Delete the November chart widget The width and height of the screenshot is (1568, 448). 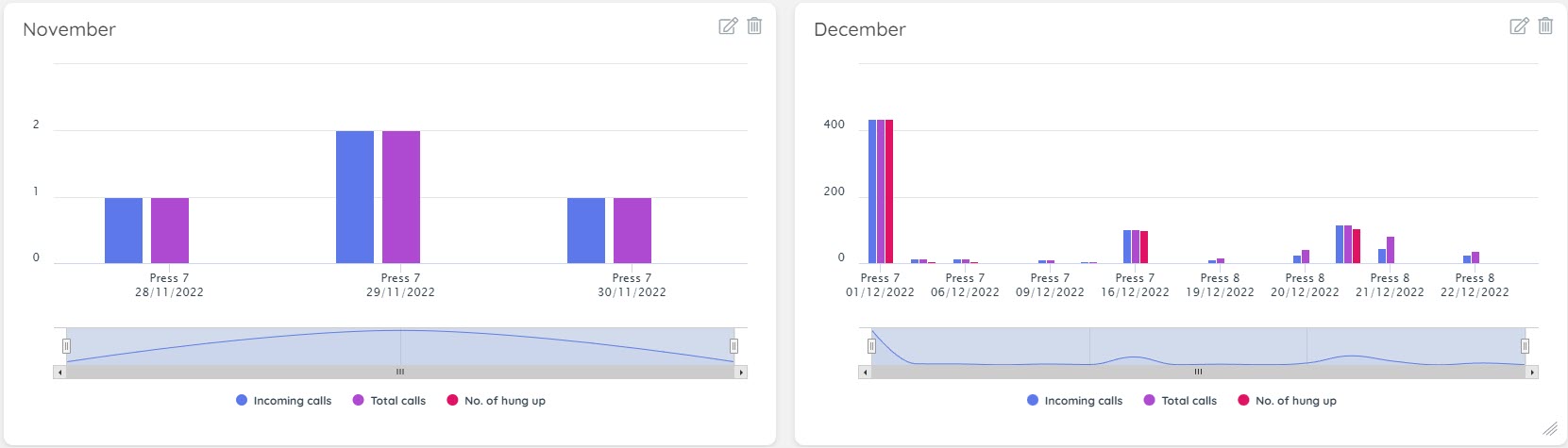(x=754, y=26)
